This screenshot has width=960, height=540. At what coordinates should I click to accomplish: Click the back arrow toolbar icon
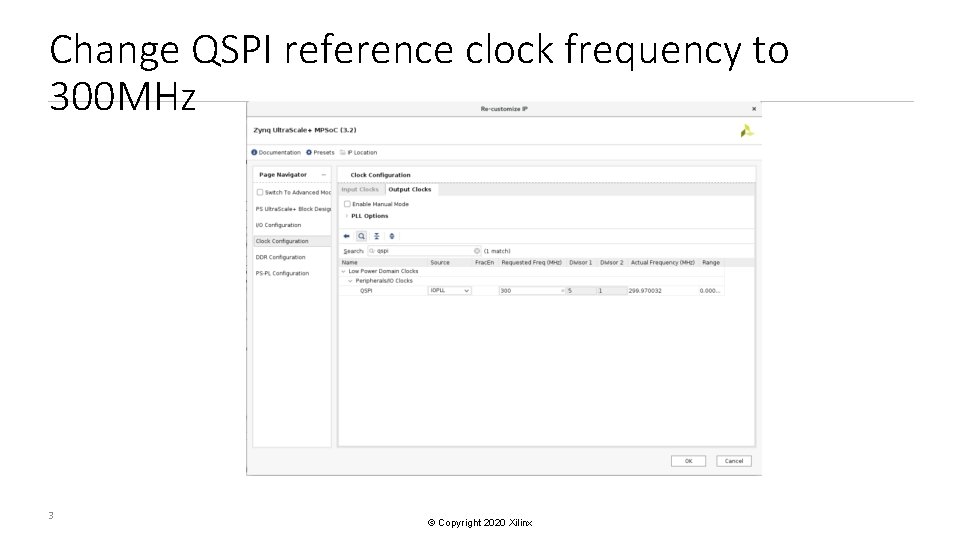[347, 236]
